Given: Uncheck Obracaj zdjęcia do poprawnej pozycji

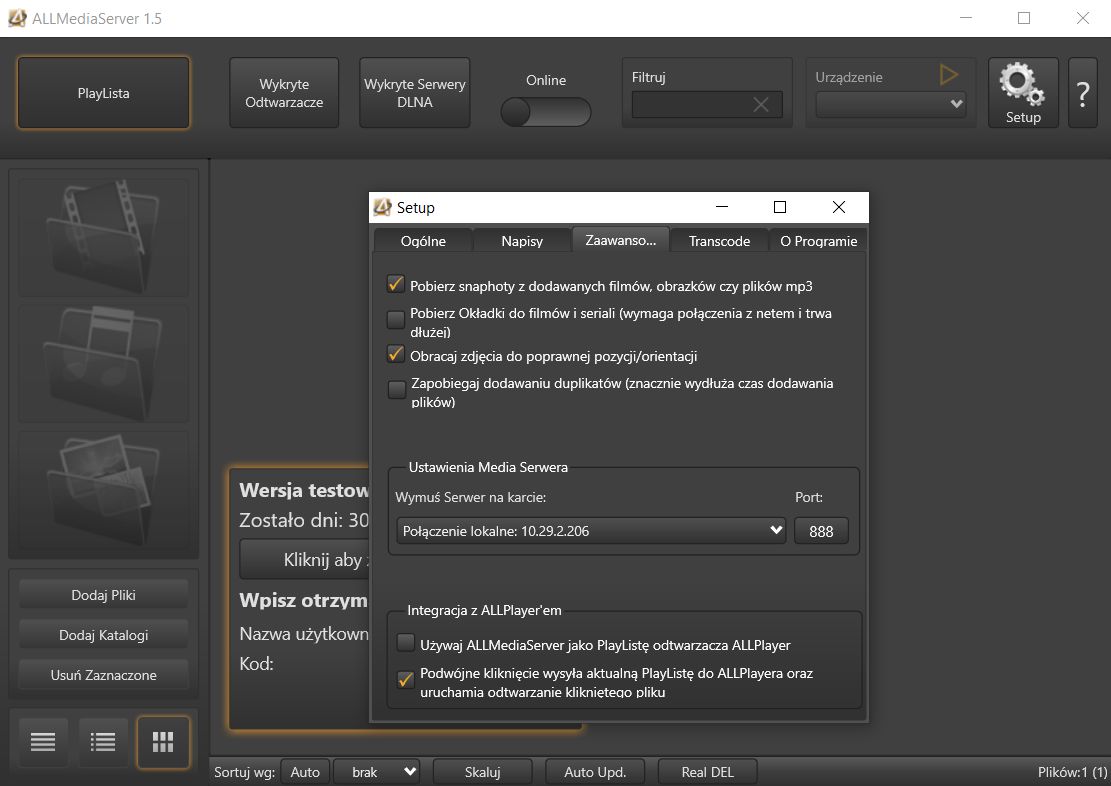Looking at the screenshot, I should coord(395,354).
